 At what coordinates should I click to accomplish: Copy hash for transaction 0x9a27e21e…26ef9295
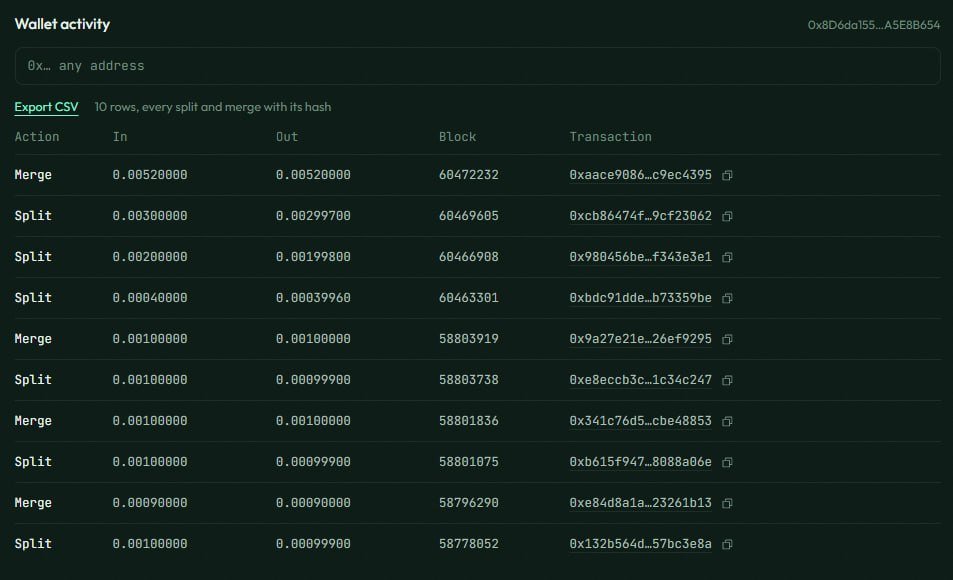click(727, 339)
